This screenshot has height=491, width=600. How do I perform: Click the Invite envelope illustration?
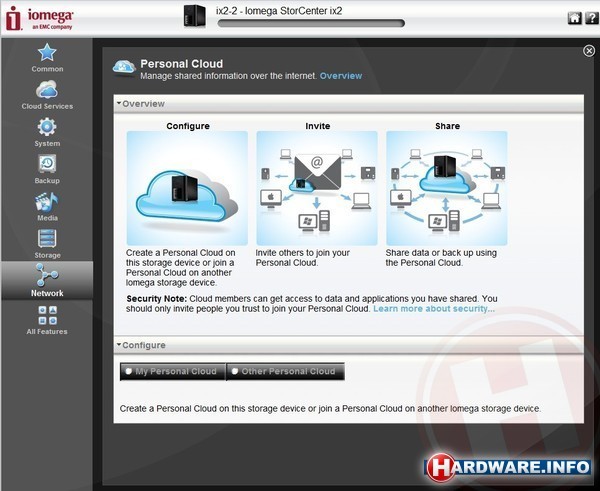point(317,188)
